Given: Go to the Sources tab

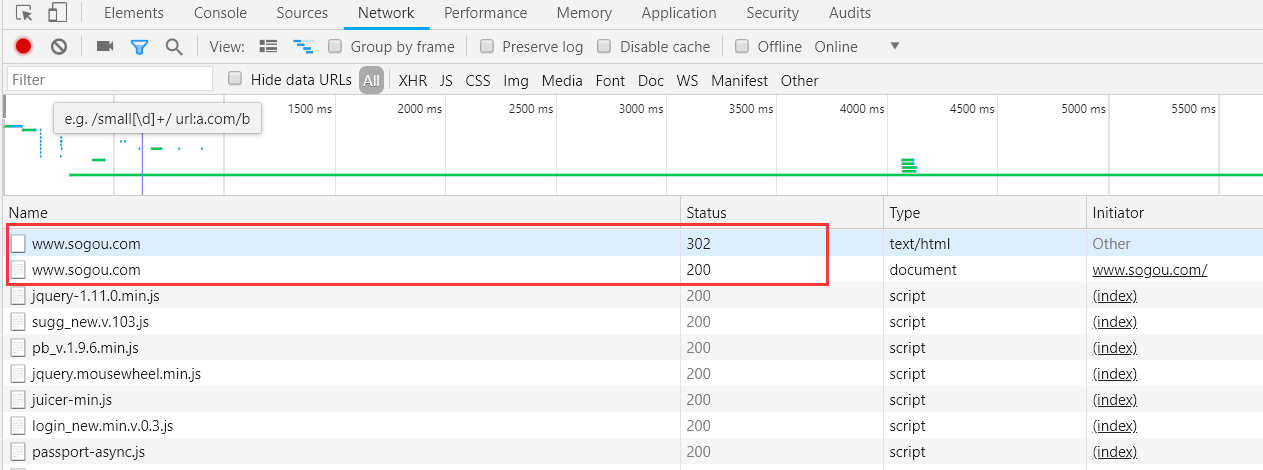Looking at the screenshot, I should 301,13.
